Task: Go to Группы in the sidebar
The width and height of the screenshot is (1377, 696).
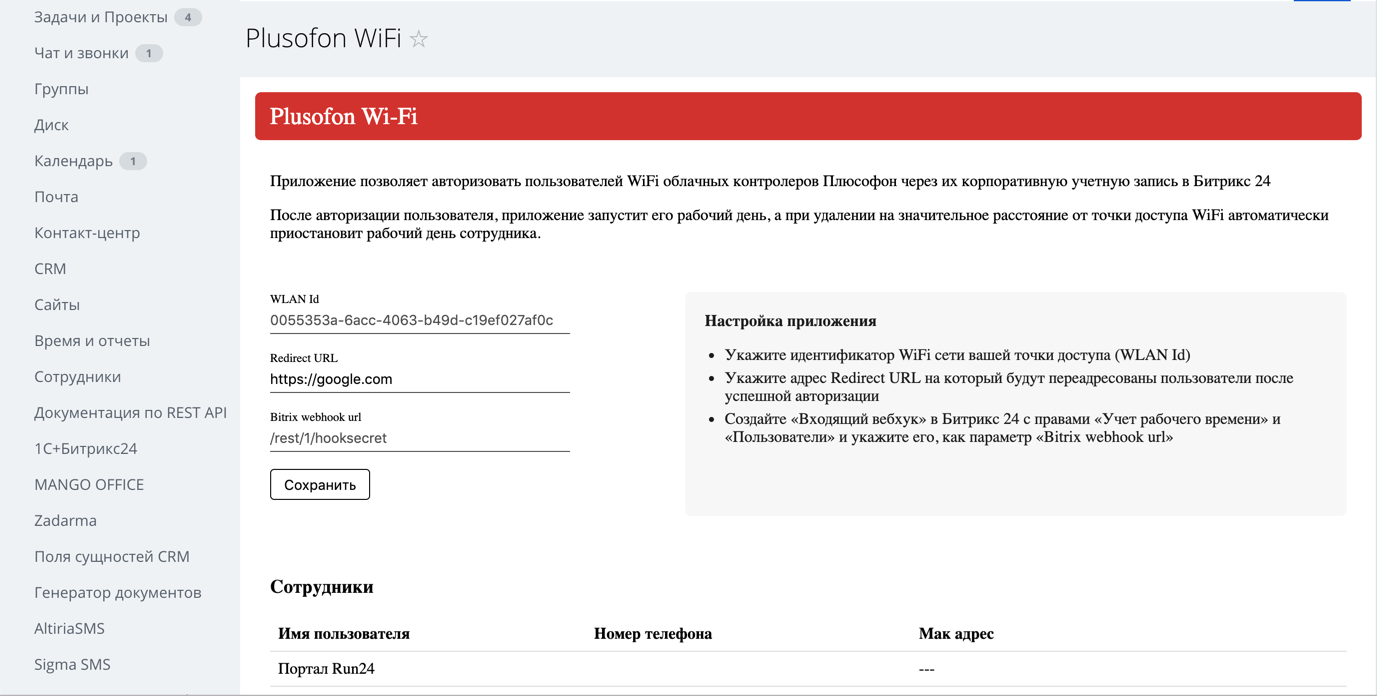Action: click(61, 89)
